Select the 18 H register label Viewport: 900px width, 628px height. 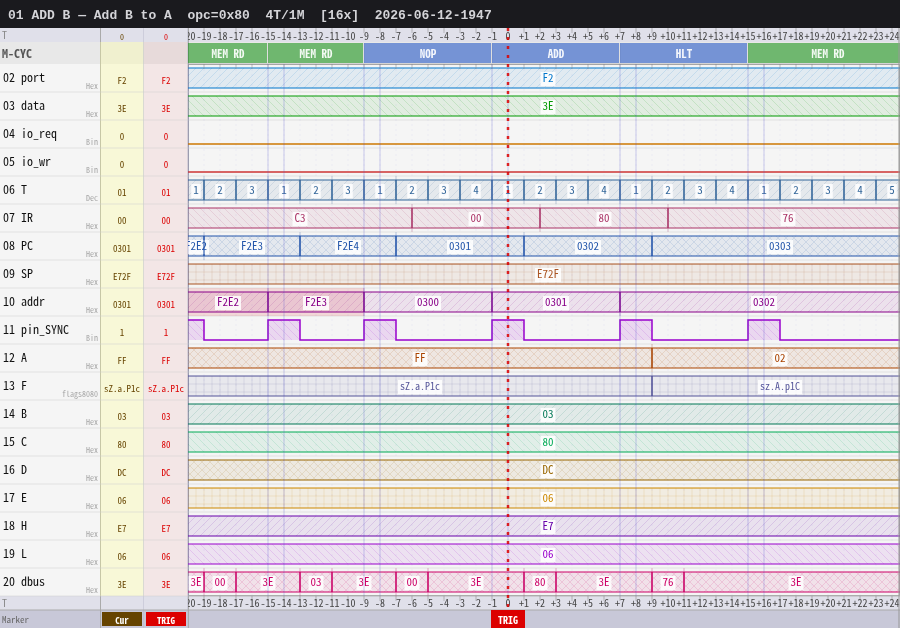15,526
